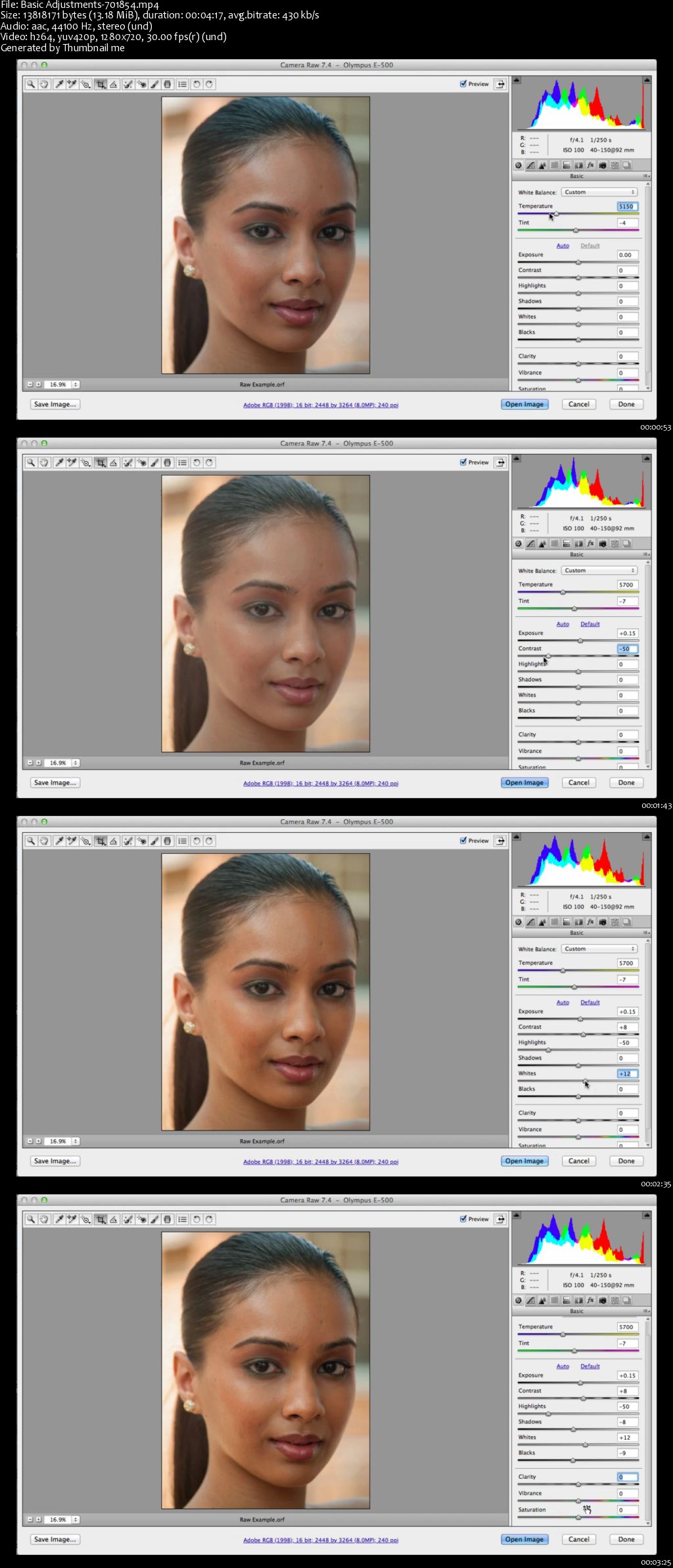The image size is (673, 1568).
Task: Click the Temperature slider in the 00:00:53 frame
Action: pyautogui.click(x=578, y=214)
